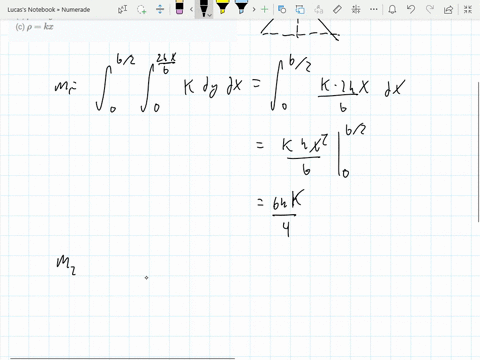This screenshot has width=480, height=360.
Task: Open the black pen options dropdown arrow
Action: click(x=209, y=15)
